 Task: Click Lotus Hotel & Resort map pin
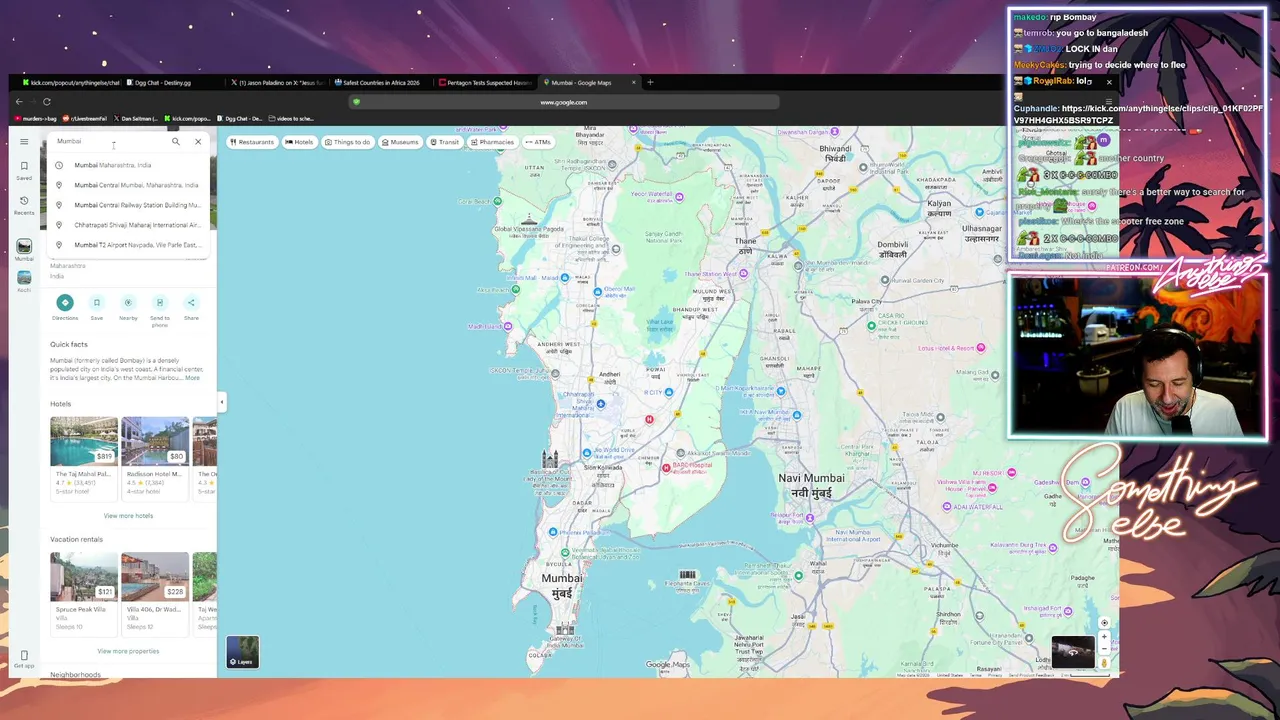[x=981, y=348]
